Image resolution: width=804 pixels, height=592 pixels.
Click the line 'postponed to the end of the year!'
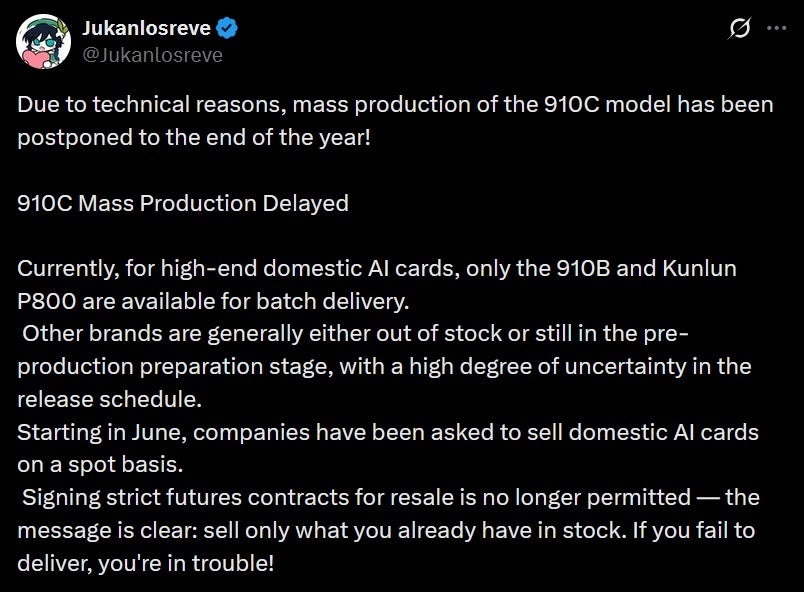coord(194,138)
